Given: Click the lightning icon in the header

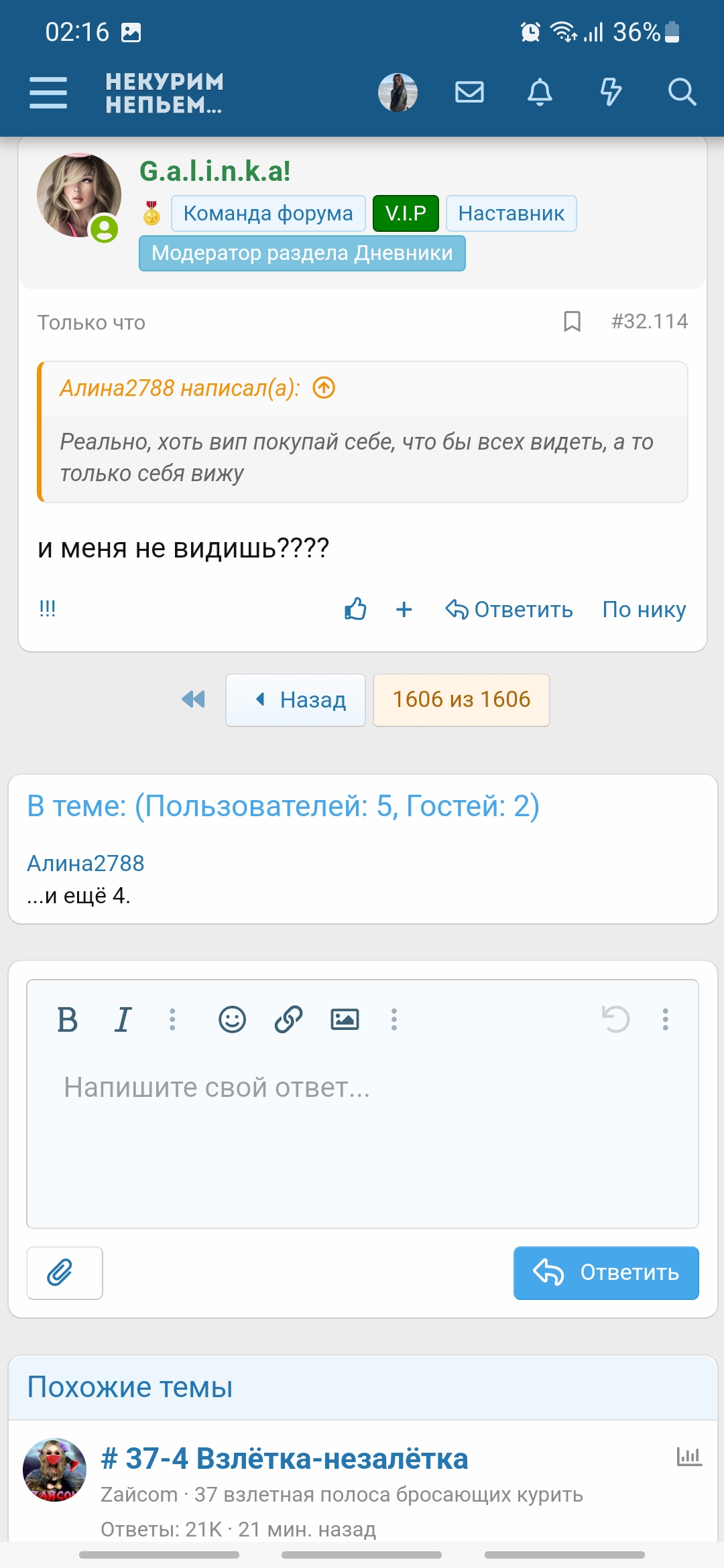Looking at the screenshot, I should point(611,93).
